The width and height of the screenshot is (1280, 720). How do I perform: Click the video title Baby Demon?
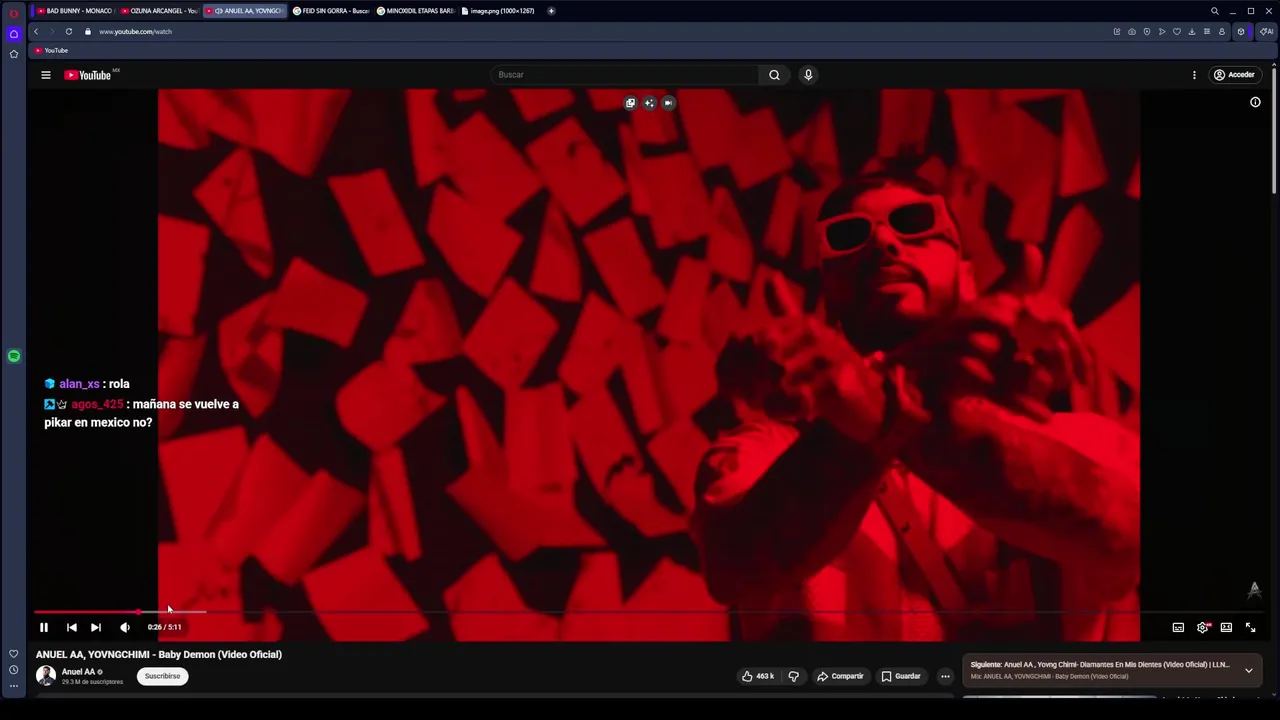[x=159, y=655]
